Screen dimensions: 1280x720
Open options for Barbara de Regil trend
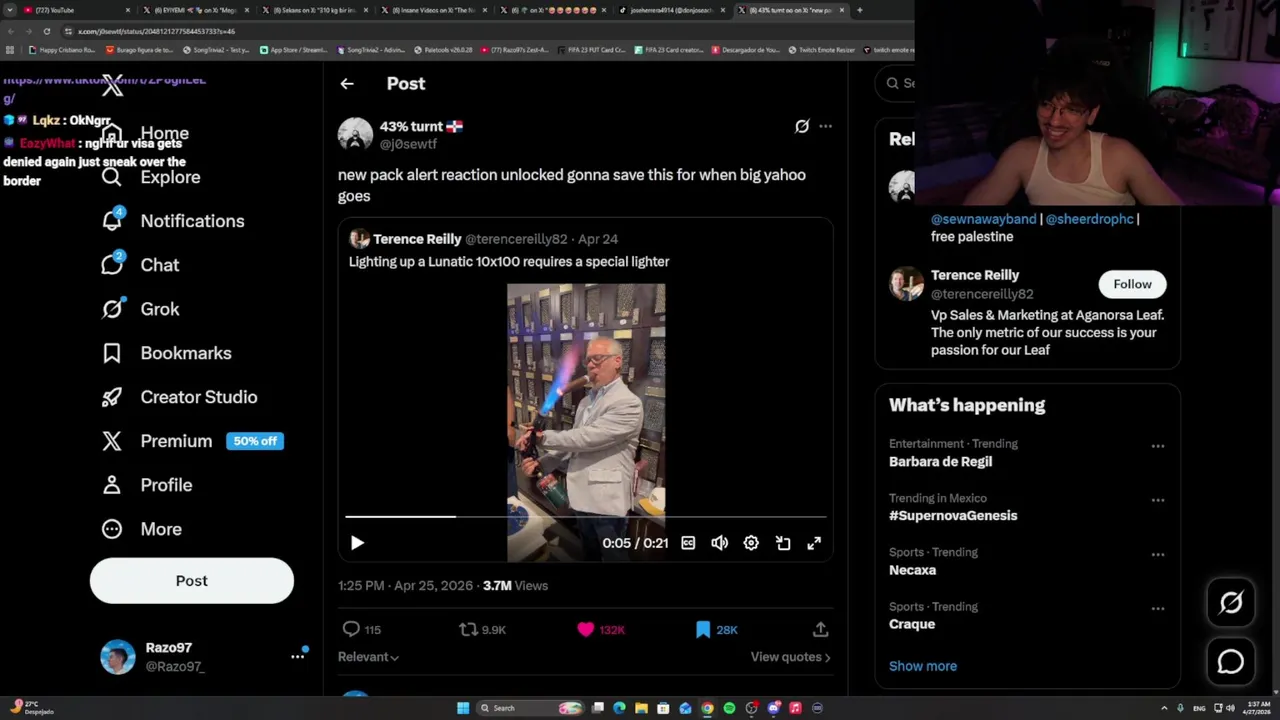1157,446
